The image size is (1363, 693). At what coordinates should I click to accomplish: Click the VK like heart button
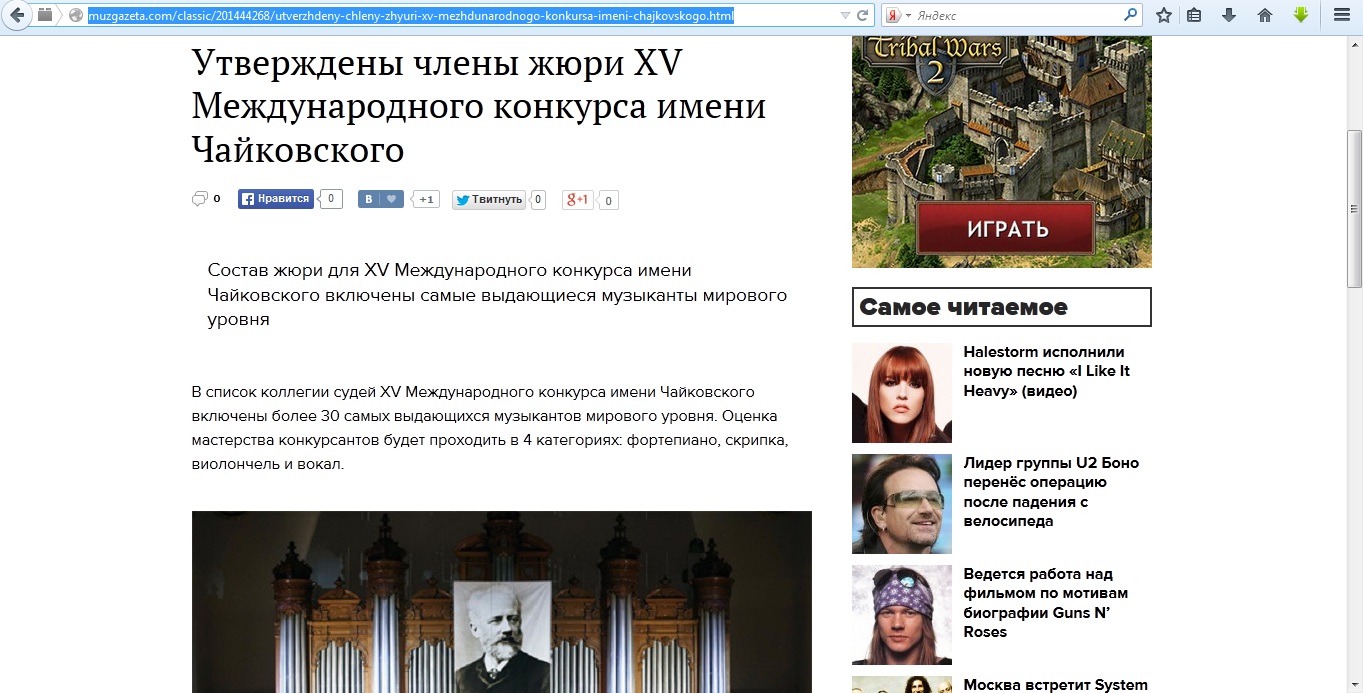tap(381, 199)
